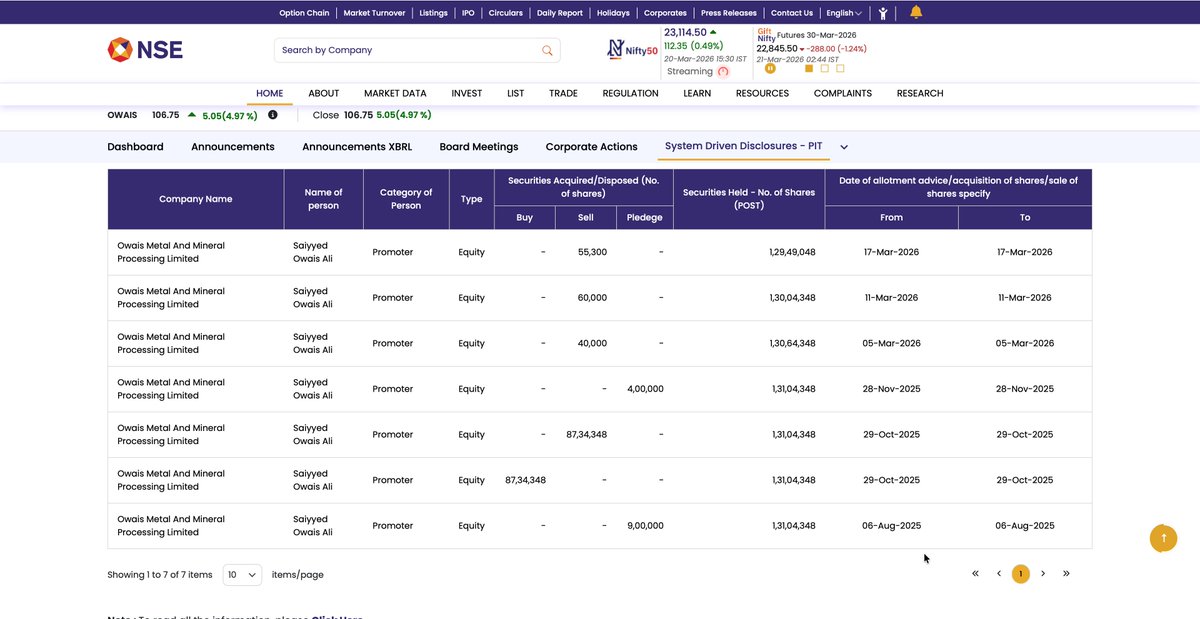The width and height of the screenshot is (1200, 619).
Task: Open IPO link in top bar
Action: 468,13
